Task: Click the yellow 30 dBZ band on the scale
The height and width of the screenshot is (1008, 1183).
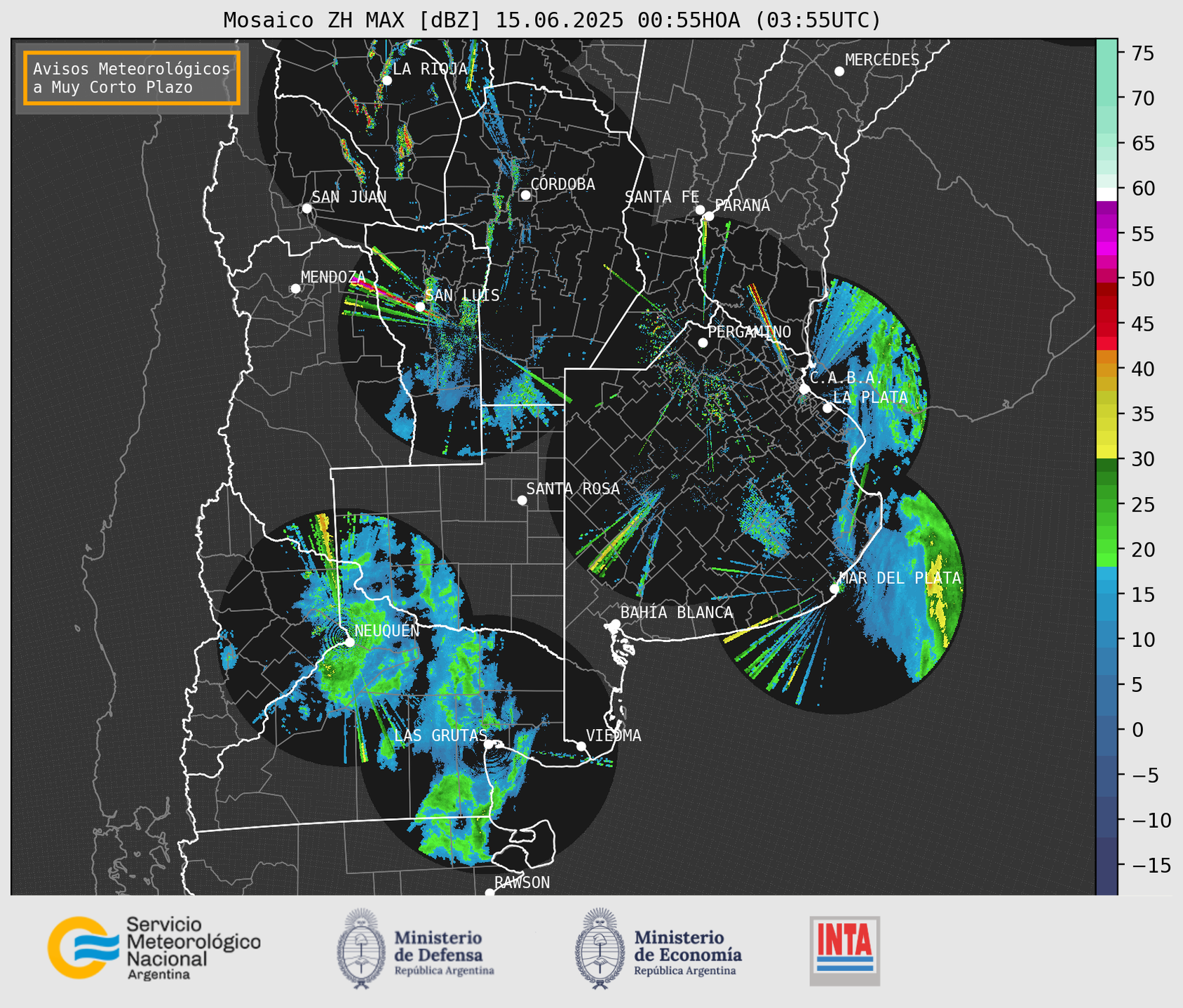Action: click(x=1107, y=453)
